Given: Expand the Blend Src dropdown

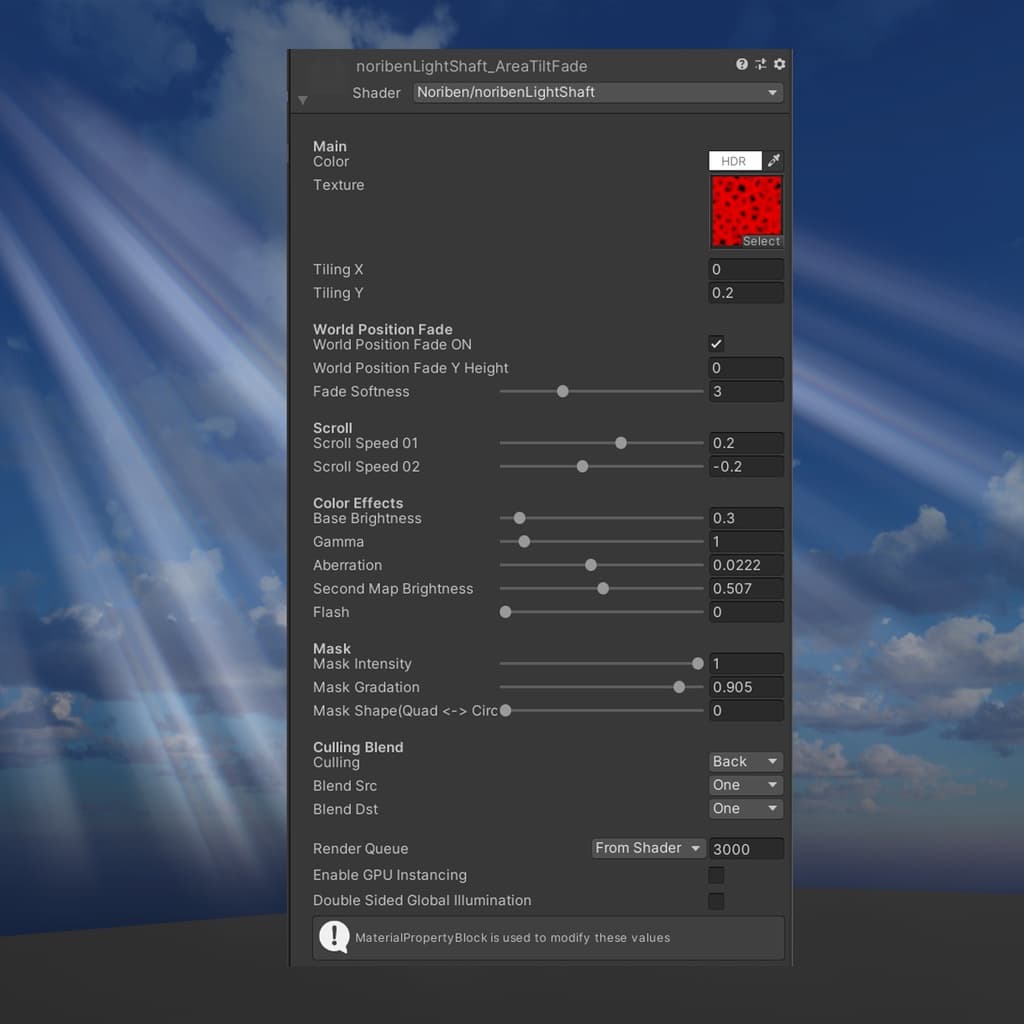Looking at the screenshot, I should (x=745, y=785).
